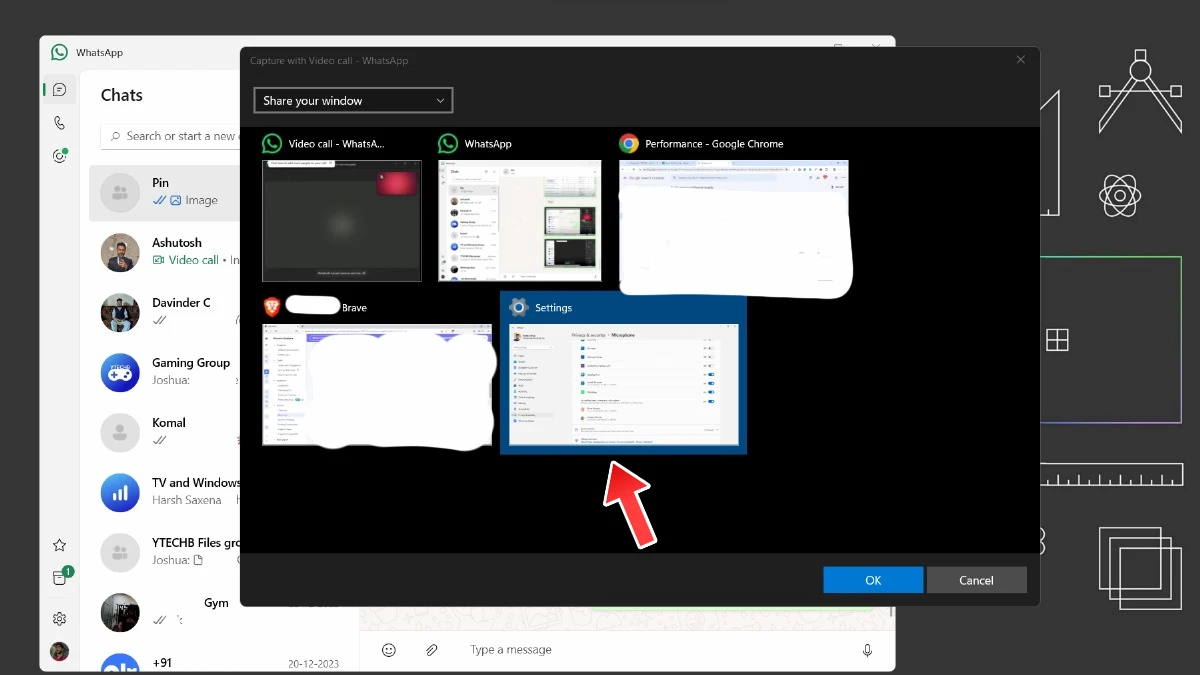Click the Ashutosh contact avatar
Screen dimensions: 1200x675
(x=120, y=252)
